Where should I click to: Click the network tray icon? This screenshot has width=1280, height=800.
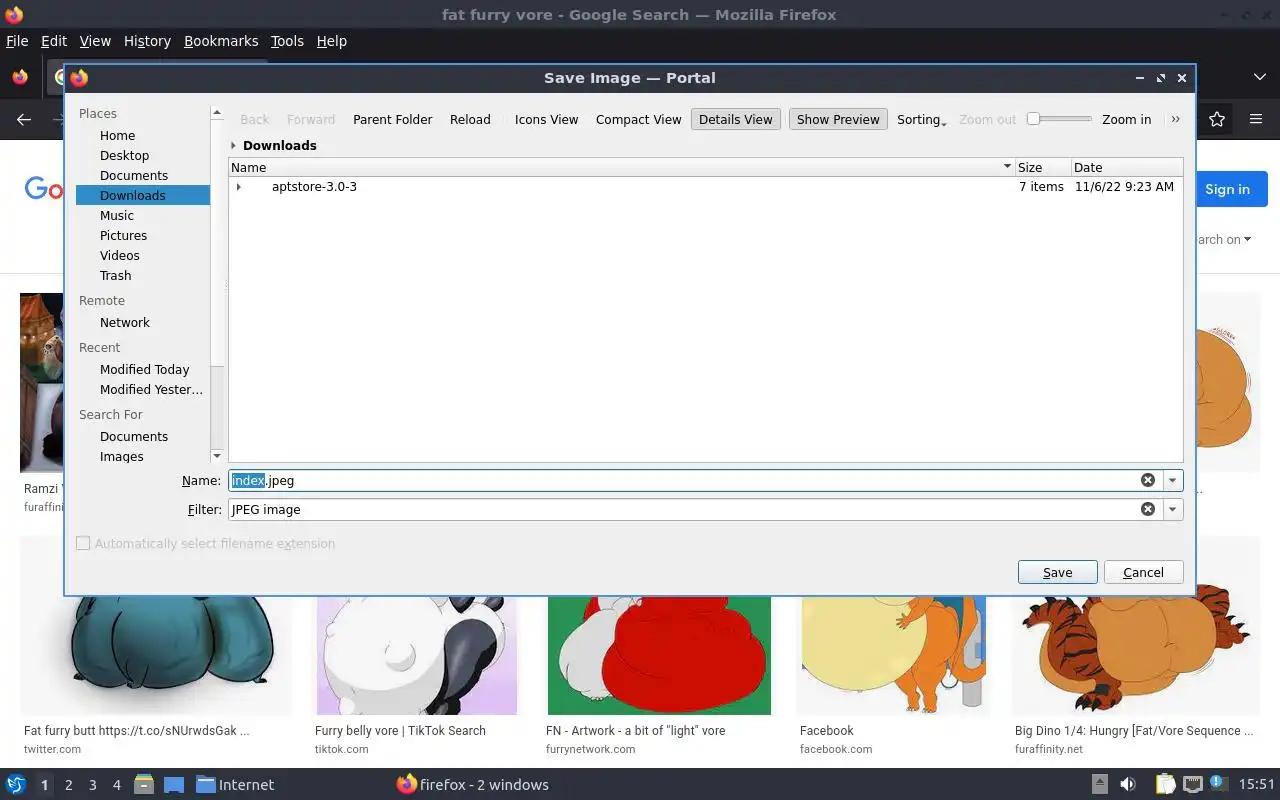click(1192, 784)
